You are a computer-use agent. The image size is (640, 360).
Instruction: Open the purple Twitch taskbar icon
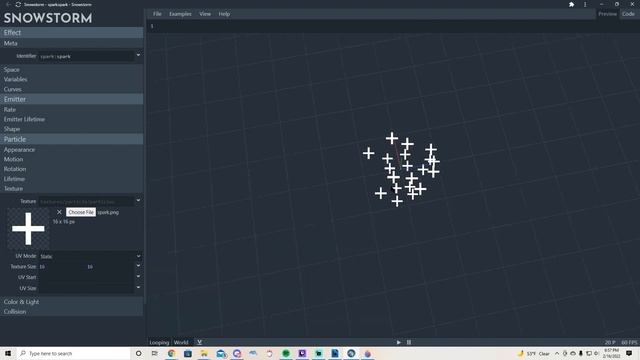point(302,353)
